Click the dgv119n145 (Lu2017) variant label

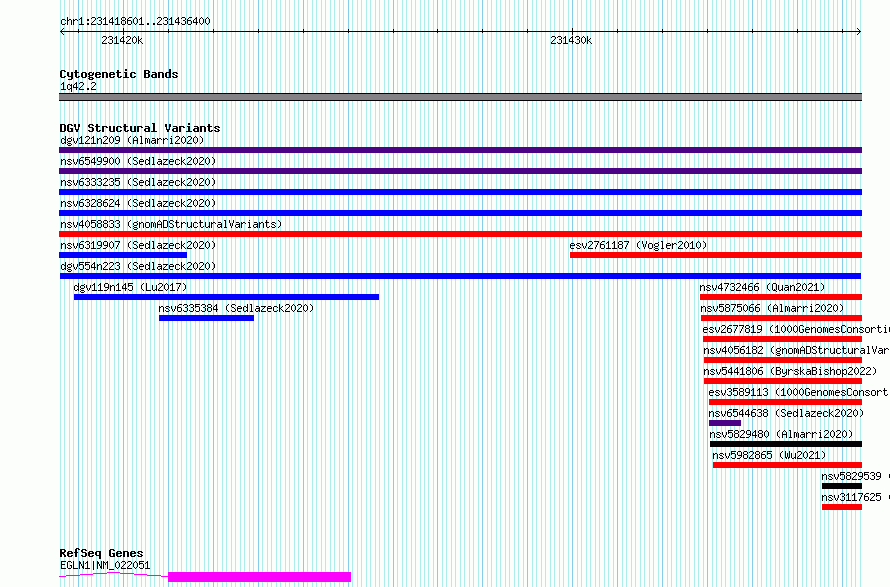[130, 287]
